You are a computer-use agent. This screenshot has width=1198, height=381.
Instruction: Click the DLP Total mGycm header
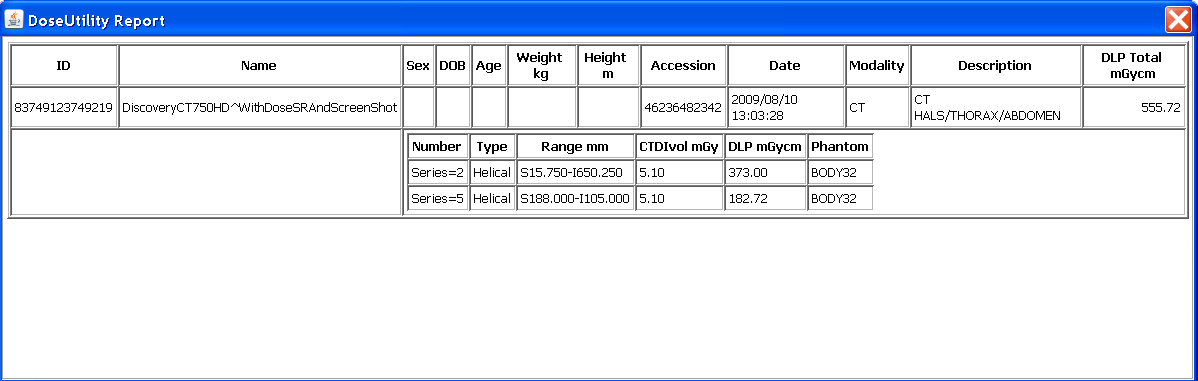(1134, 66)
